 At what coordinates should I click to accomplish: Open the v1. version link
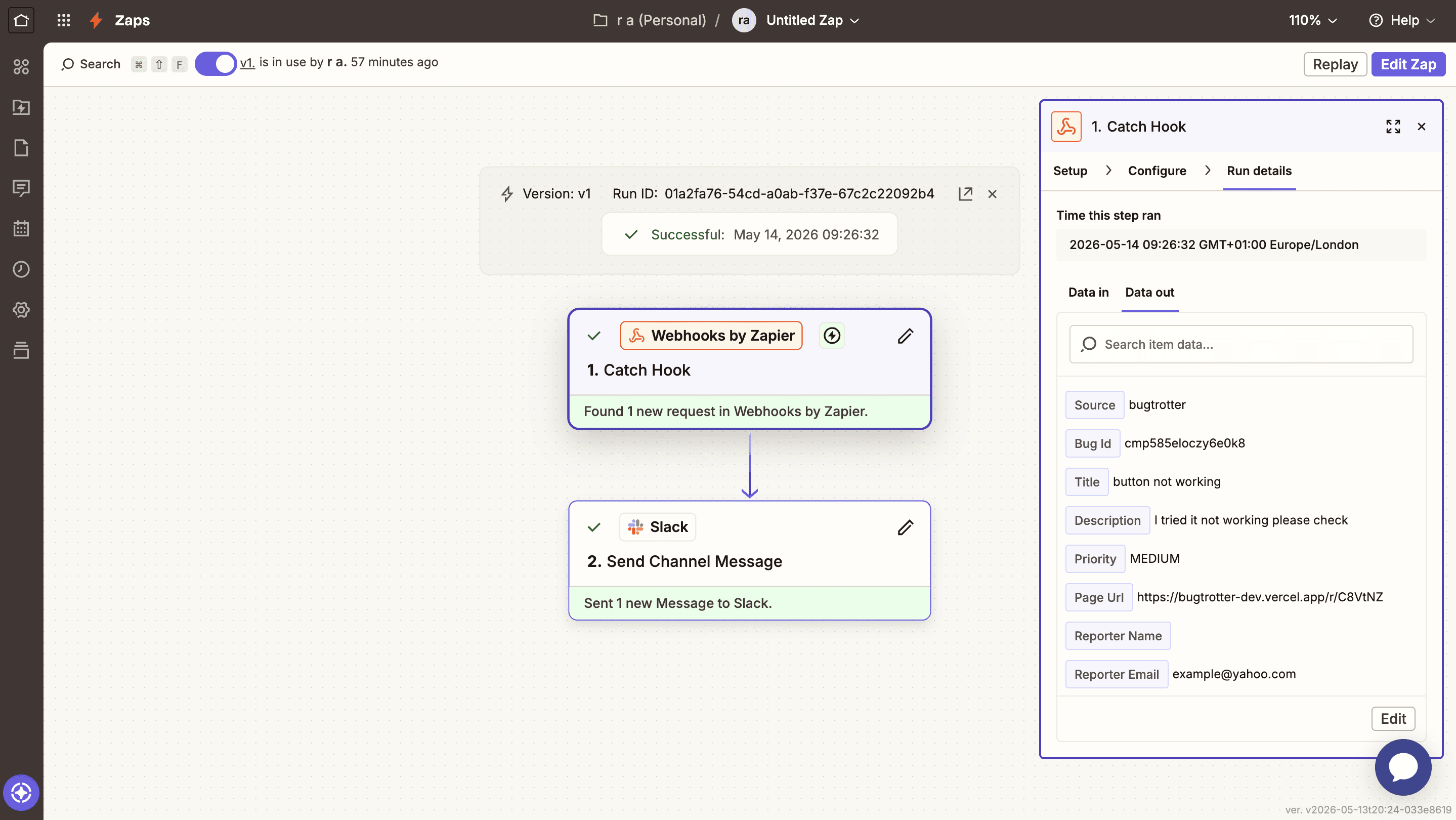(x=247, y=62)
